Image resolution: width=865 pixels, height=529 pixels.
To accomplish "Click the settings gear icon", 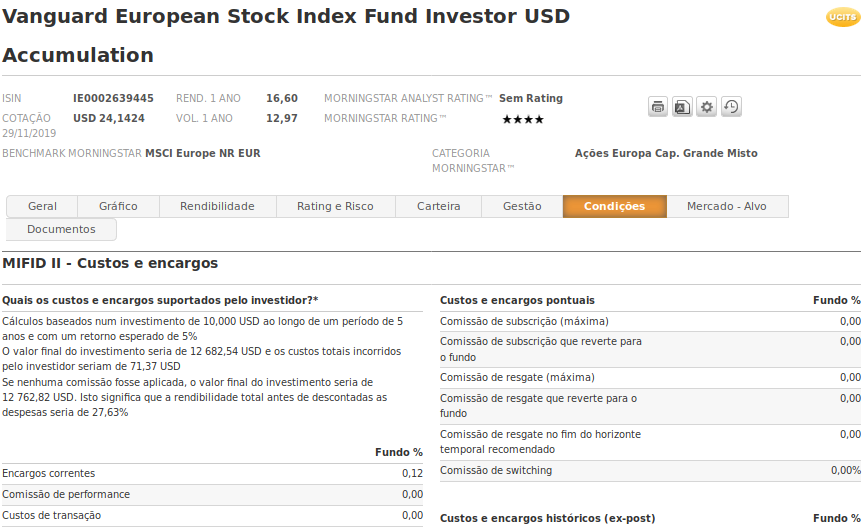I will coord(707,107).
